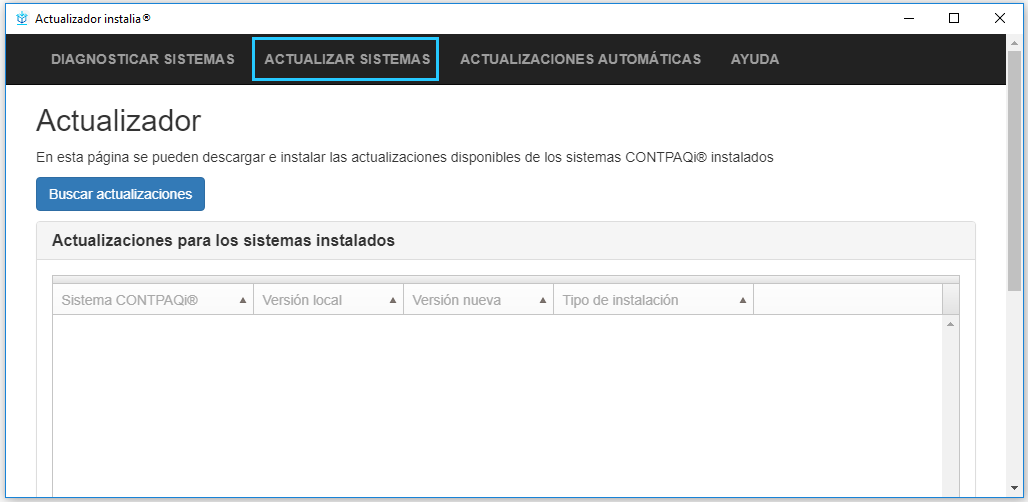Close the Actualizador instalia window
1028x502 pixels.
tap(1000, 18)
